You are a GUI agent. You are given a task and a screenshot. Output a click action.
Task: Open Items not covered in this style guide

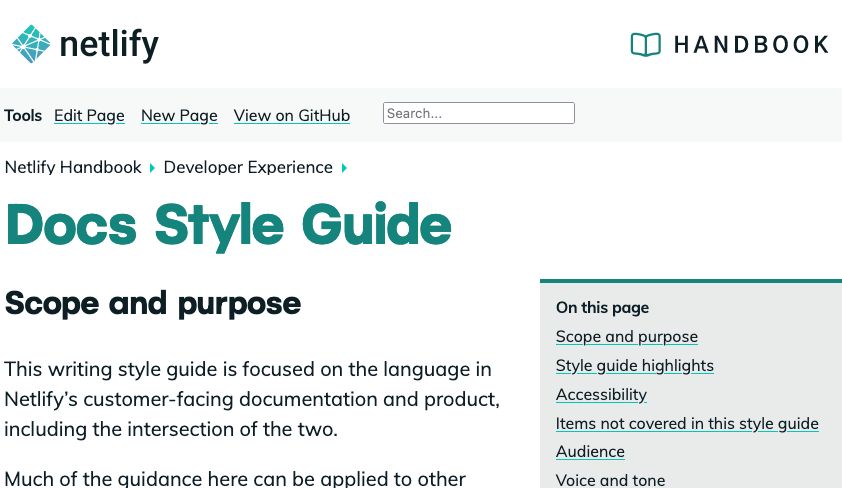(687, 423)
